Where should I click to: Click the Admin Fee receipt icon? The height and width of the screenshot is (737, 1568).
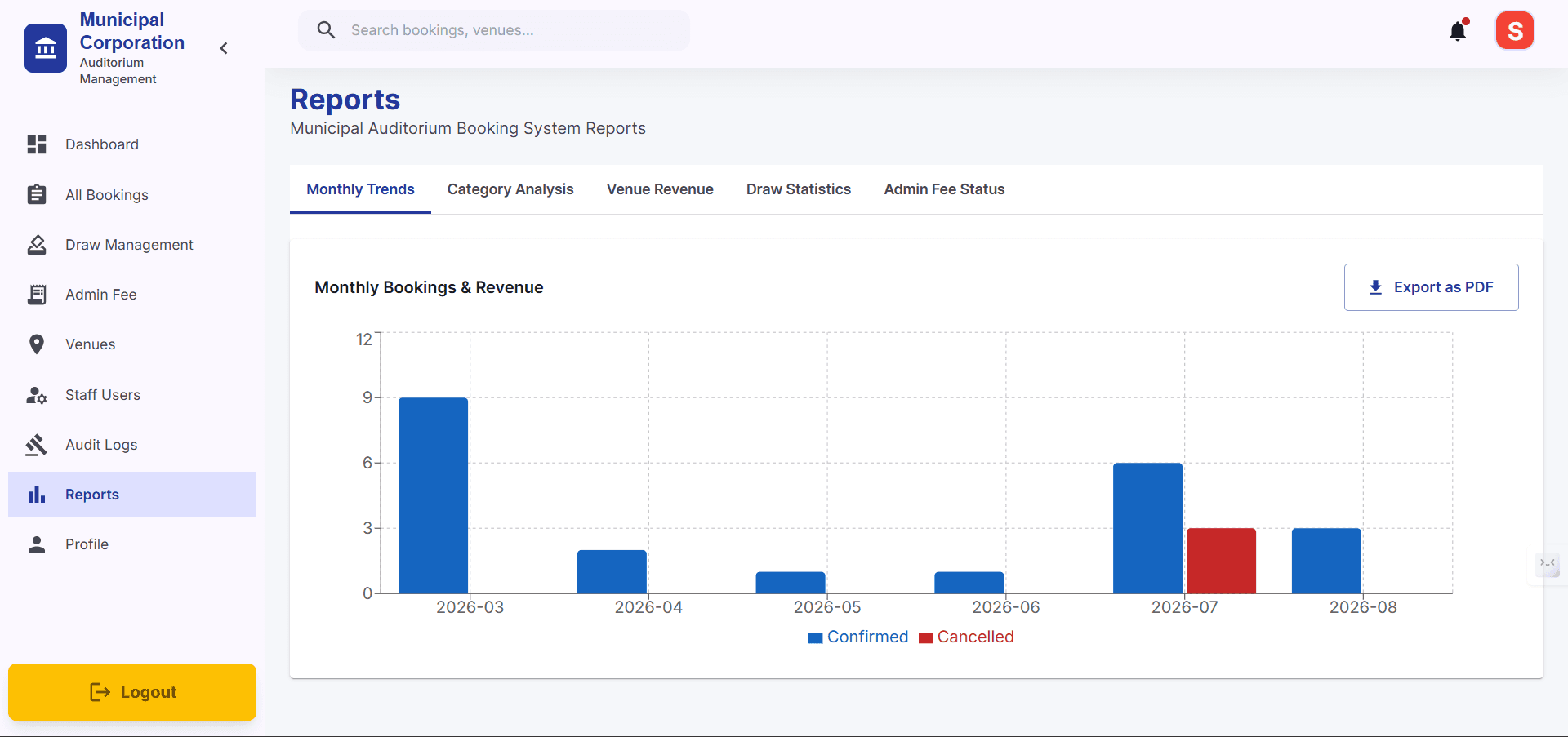coord(37,295)
